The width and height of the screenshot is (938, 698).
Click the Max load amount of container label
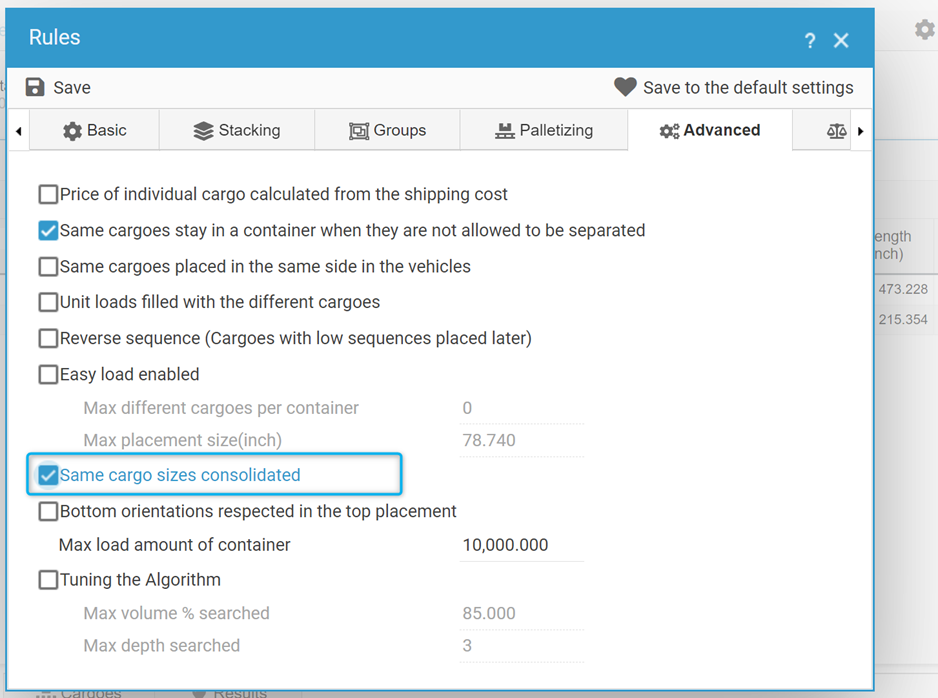coord(174,545)
